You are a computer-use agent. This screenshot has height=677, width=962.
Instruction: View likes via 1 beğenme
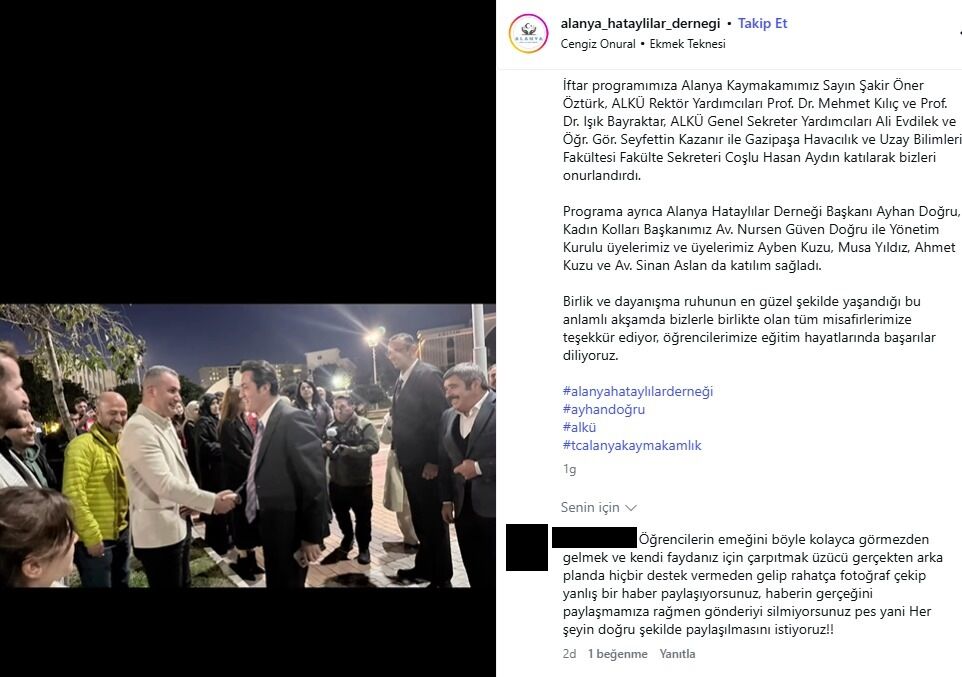(x=617, y=654)
